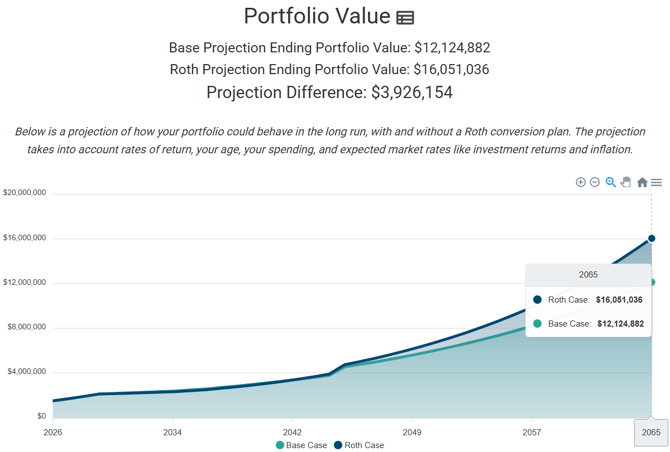This screenshot has width=670, height=452.
Task: Open the chart hamburger menu
Action: tap(656, 182)
